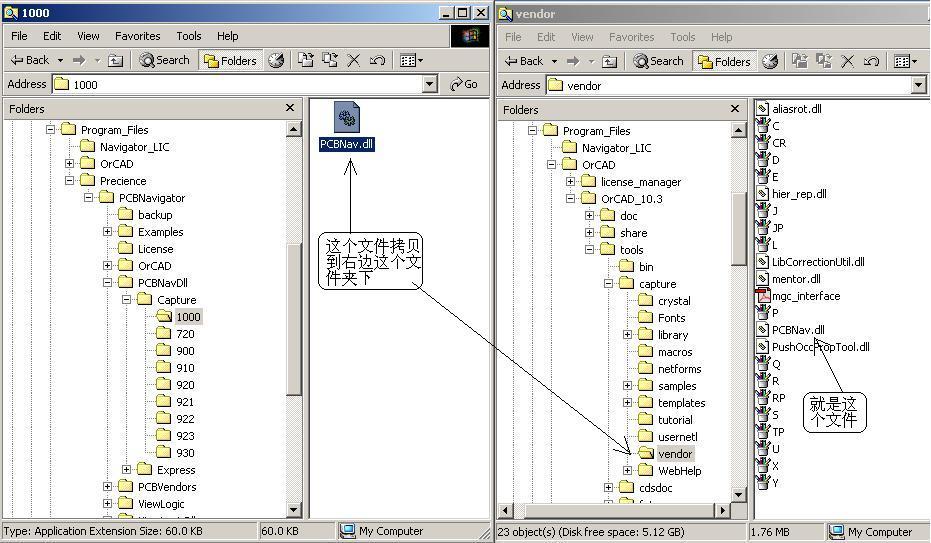Select the RP file in vendor list
The height and width of the screenshot is (543, 931).
pos(771,398)
